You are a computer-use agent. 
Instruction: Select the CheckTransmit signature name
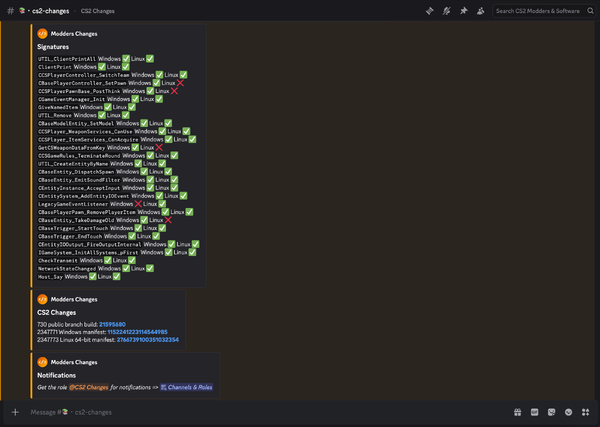pos(58,261)
